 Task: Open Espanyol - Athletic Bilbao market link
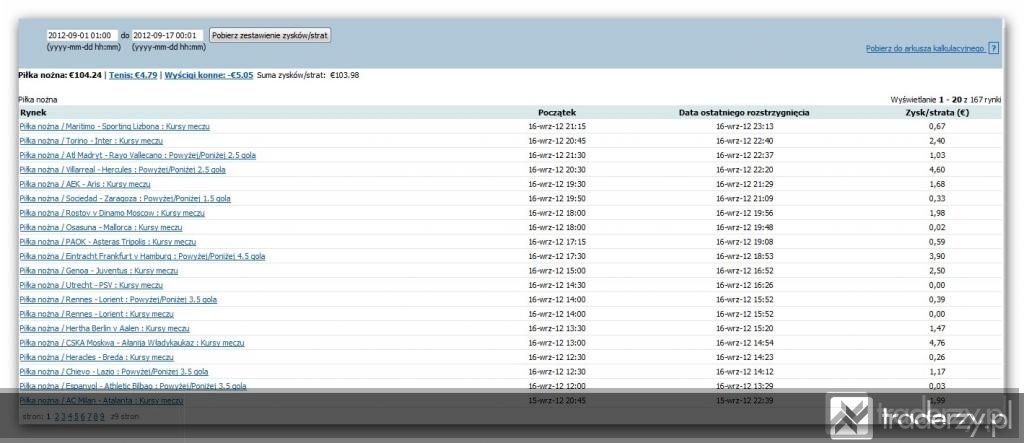tap(133, 386)
